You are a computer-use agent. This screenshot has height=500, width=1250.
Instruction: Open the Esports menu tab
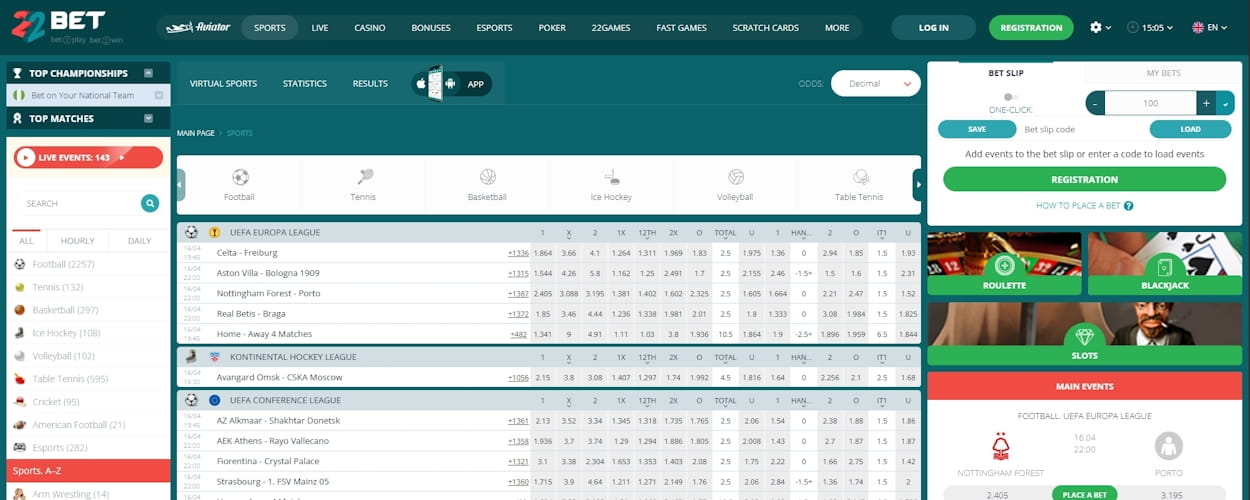click(x=494, y=27)
